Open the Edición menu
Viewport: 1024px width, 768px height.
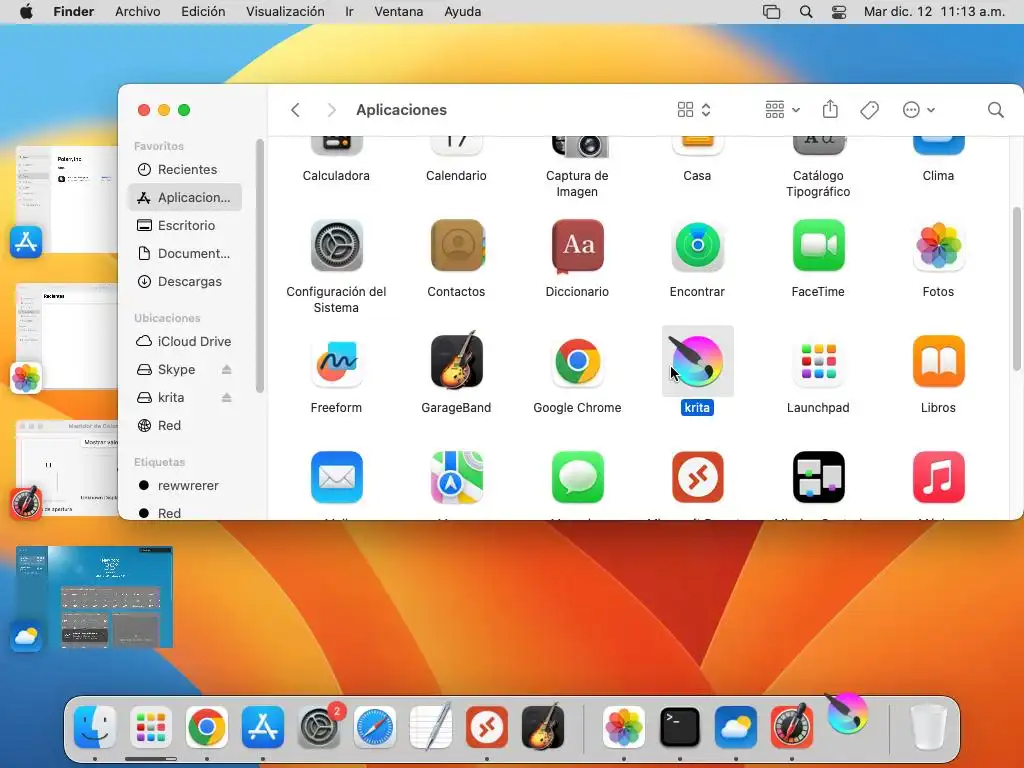click(x=203, y=12)
